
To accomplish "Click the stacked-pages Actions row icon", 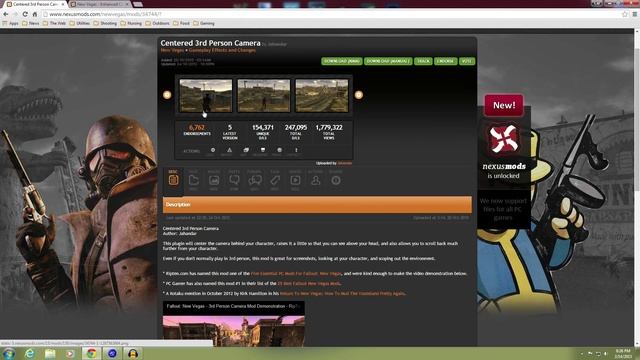I will tap(246, 150).
